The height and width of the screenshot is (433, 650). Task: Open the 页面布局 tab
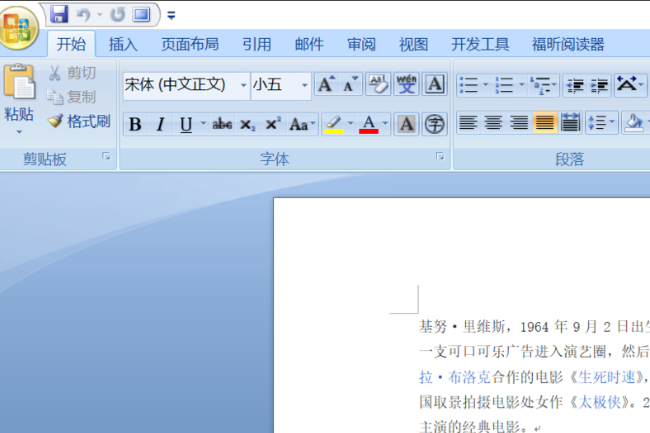[x=190, y=44]
